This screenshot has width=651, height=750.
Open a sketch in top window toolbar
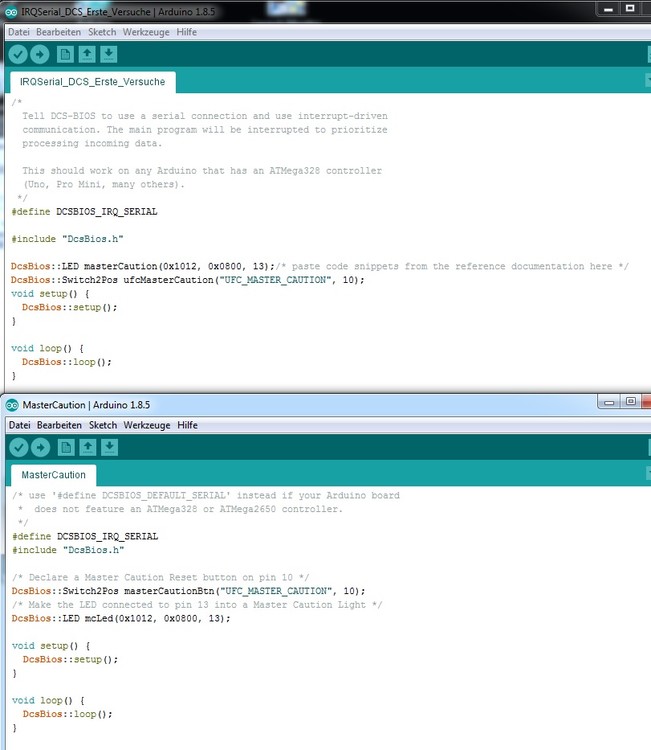pos(87,55)
